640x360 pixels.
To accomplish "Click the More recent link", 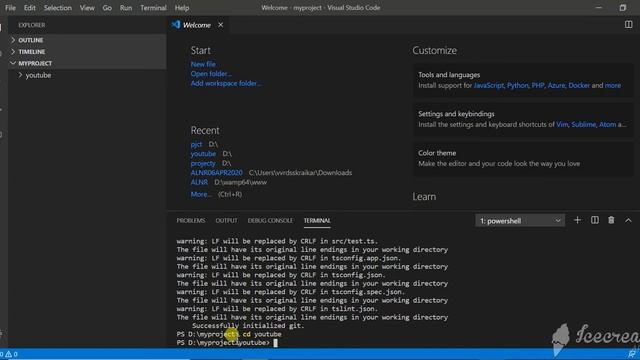I will [x=200, y=194].
